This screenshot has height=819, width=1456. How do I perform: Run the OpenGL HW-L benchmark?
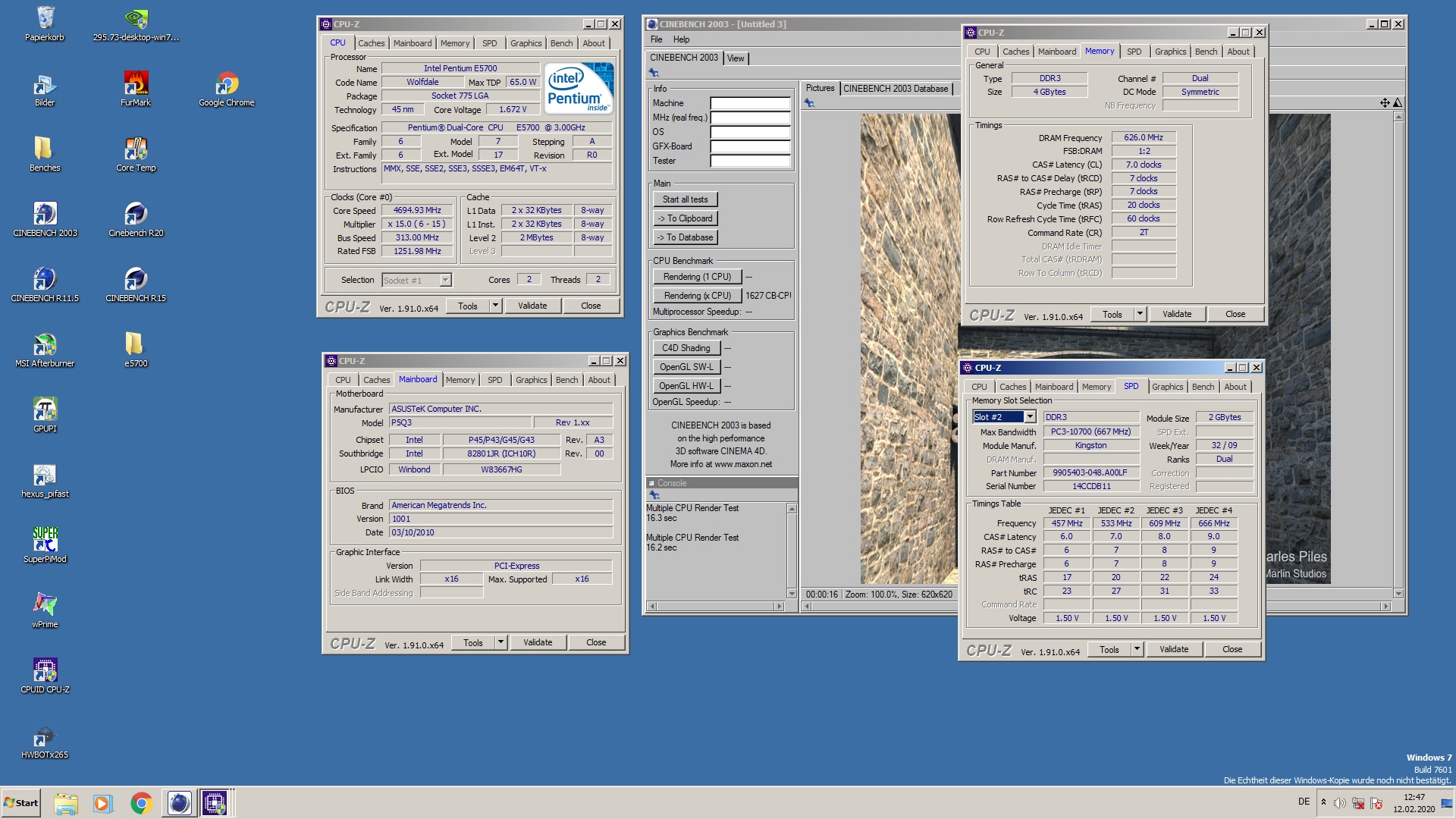click(x=686, y=386)
